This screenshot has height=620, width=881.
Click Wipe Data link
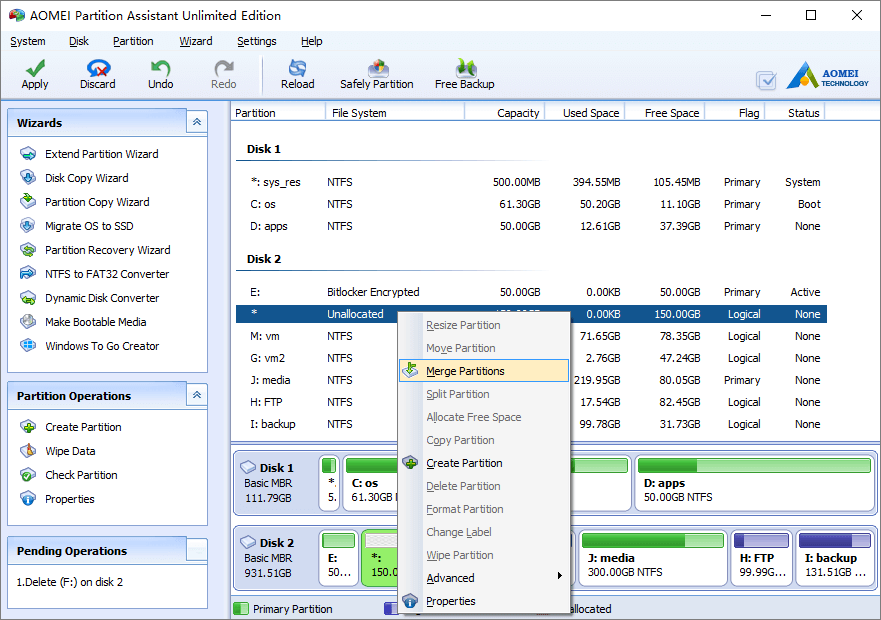(70, 451)
